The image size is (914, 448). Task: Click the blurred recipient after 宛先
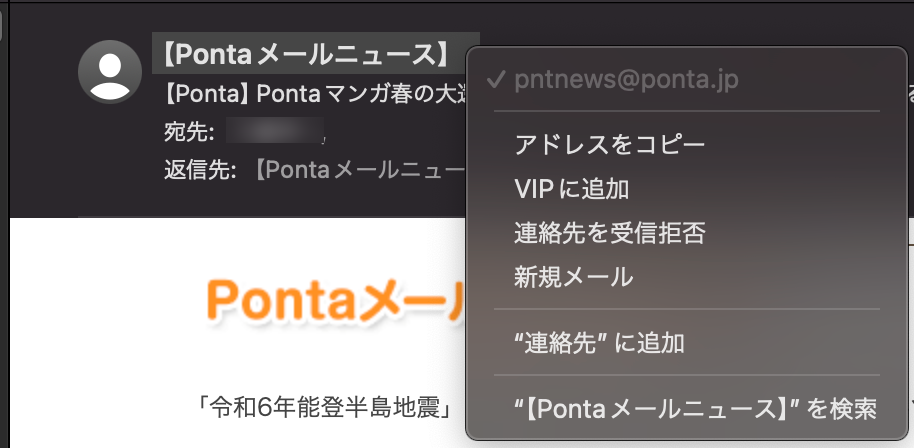(272, 131)
